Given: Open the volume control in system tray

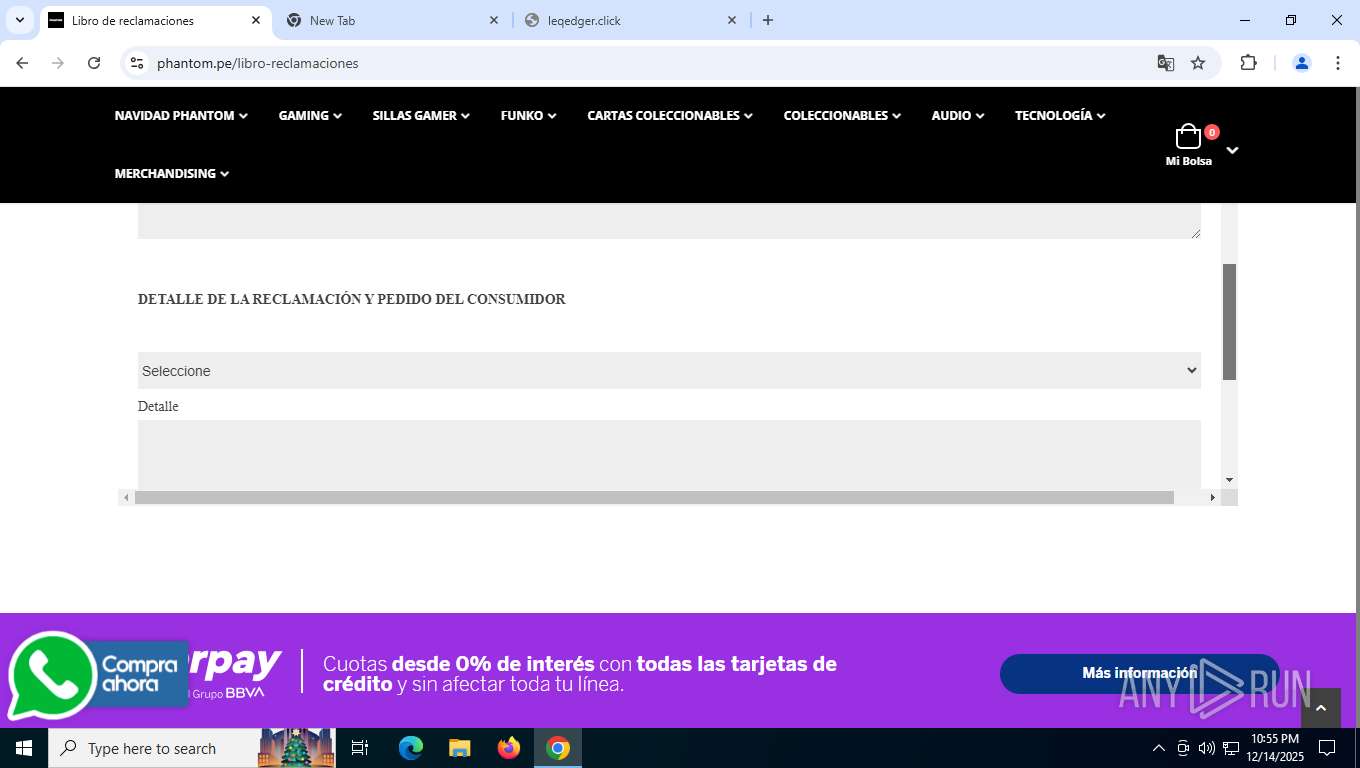Looking at the screenshot, I should pyautogui.click(x=1207, y=748).
